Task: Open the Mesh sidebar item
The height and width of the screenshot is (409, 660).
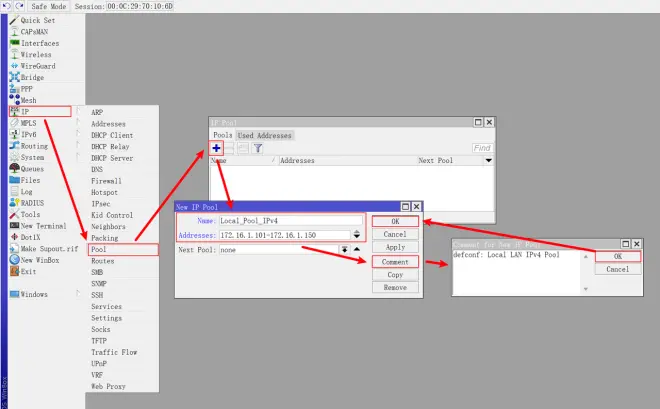Action: 28,100
